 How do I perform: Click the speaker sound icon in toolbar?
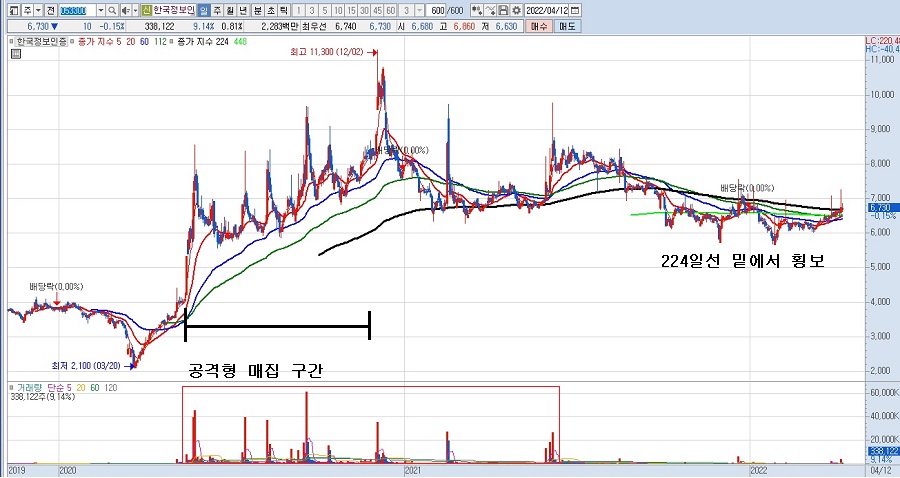pos(125,10)
